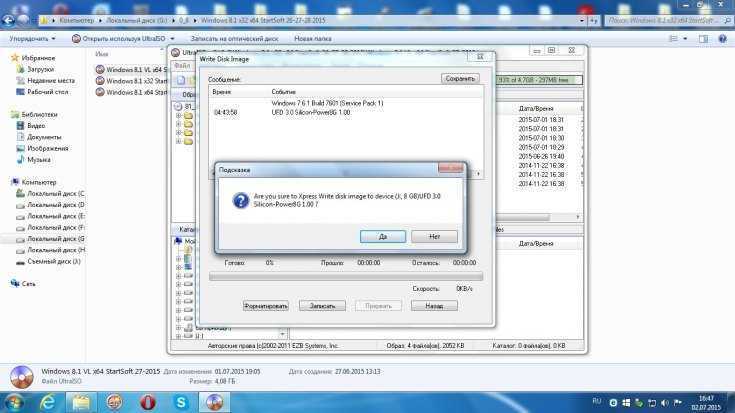Click Открыть используя UltraISO
735x413 pixels.
[123, 39]
